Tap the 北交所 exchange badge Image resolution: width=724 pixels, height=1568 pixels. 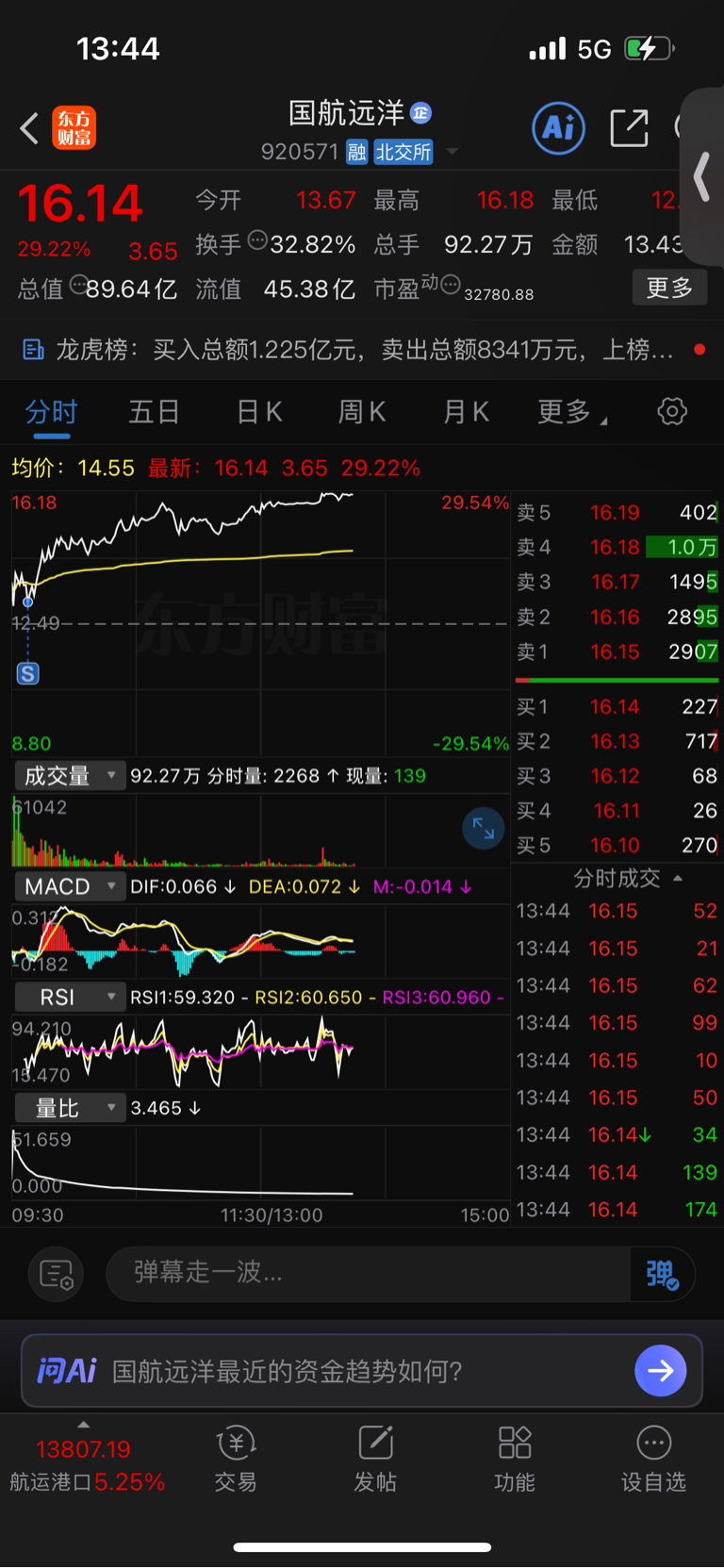pos(403,152)
